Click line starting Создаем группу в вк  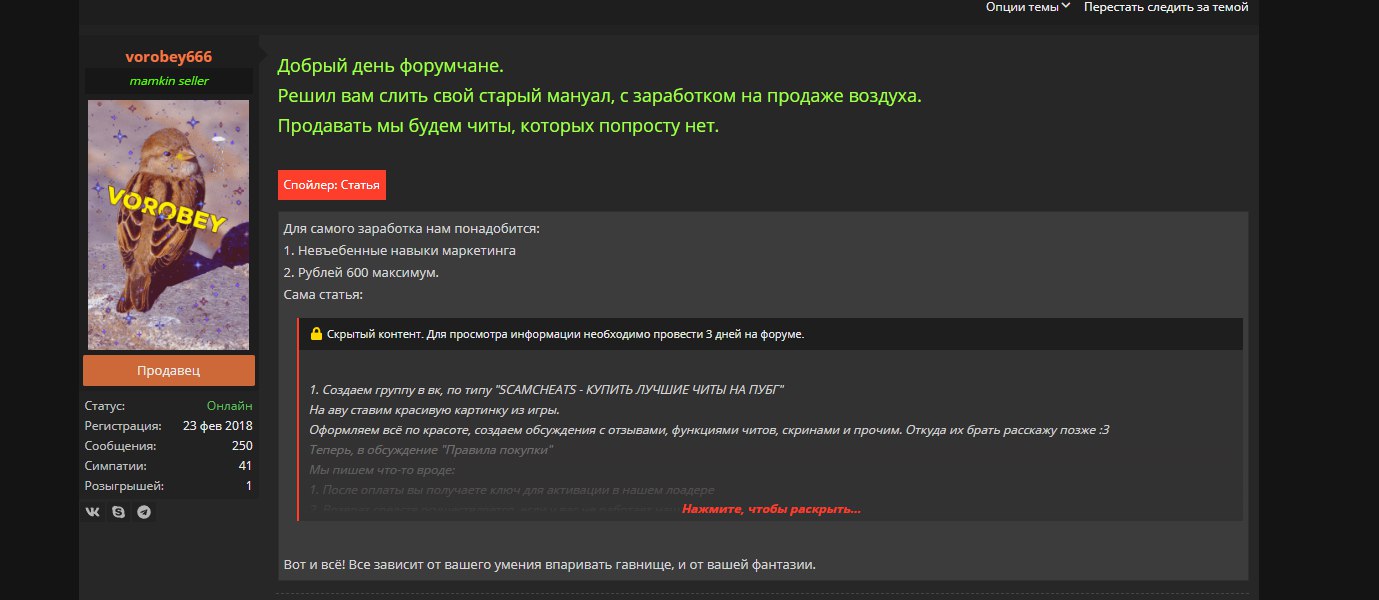(547, 388)
